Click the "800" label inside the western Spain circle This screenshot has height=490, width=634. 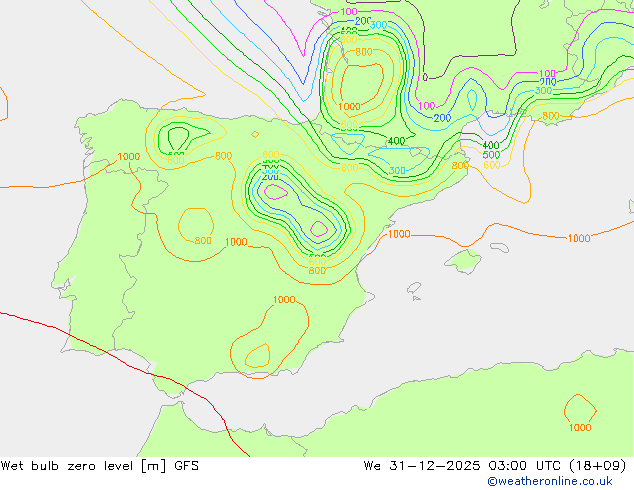pyautogui.click(x=203, y=241)
